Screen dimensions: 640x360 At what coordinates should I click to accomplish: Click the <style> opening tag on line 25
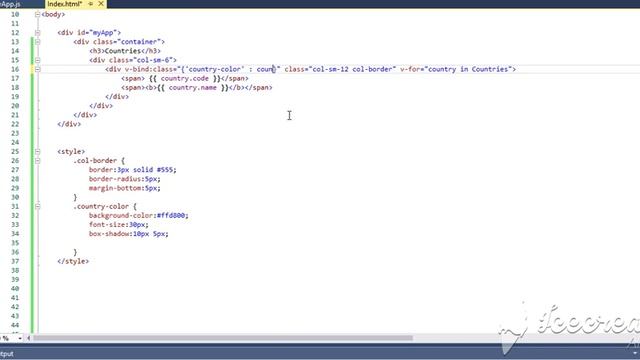click(71, 151)
